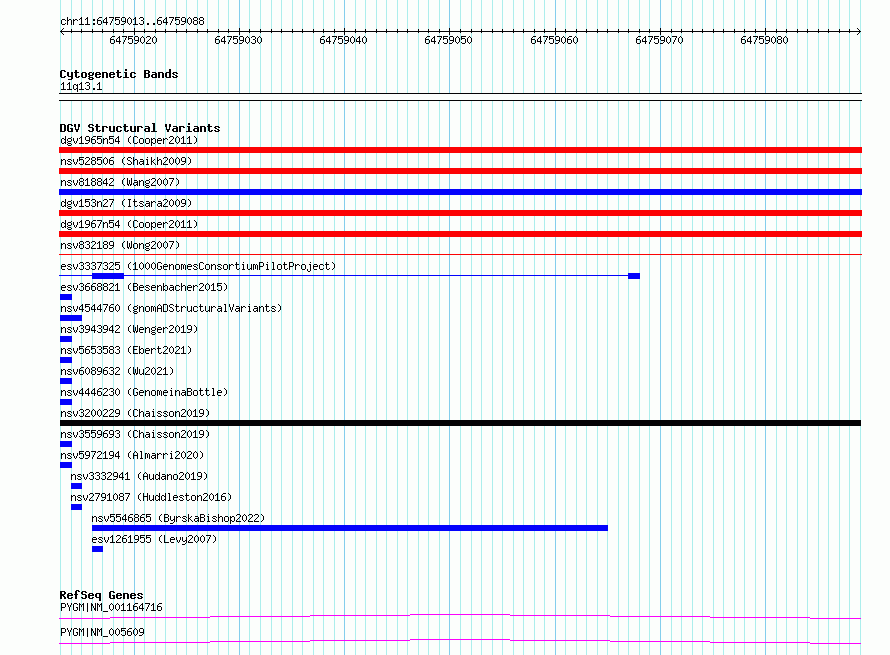Select the RefSeq Genes track heading

pos(102,595)
